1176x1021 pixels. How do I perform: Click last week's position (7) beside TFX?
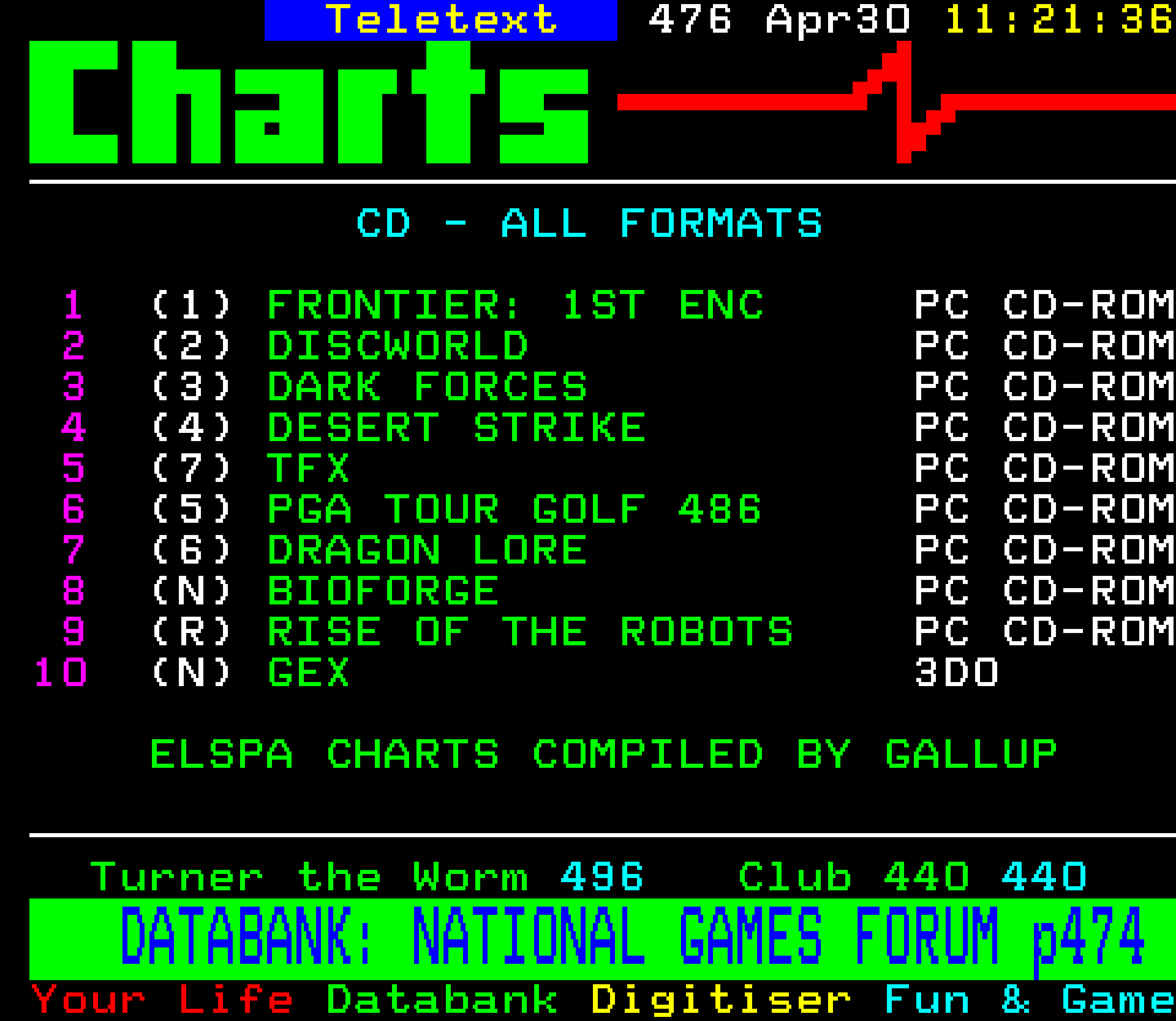(192, 468)
